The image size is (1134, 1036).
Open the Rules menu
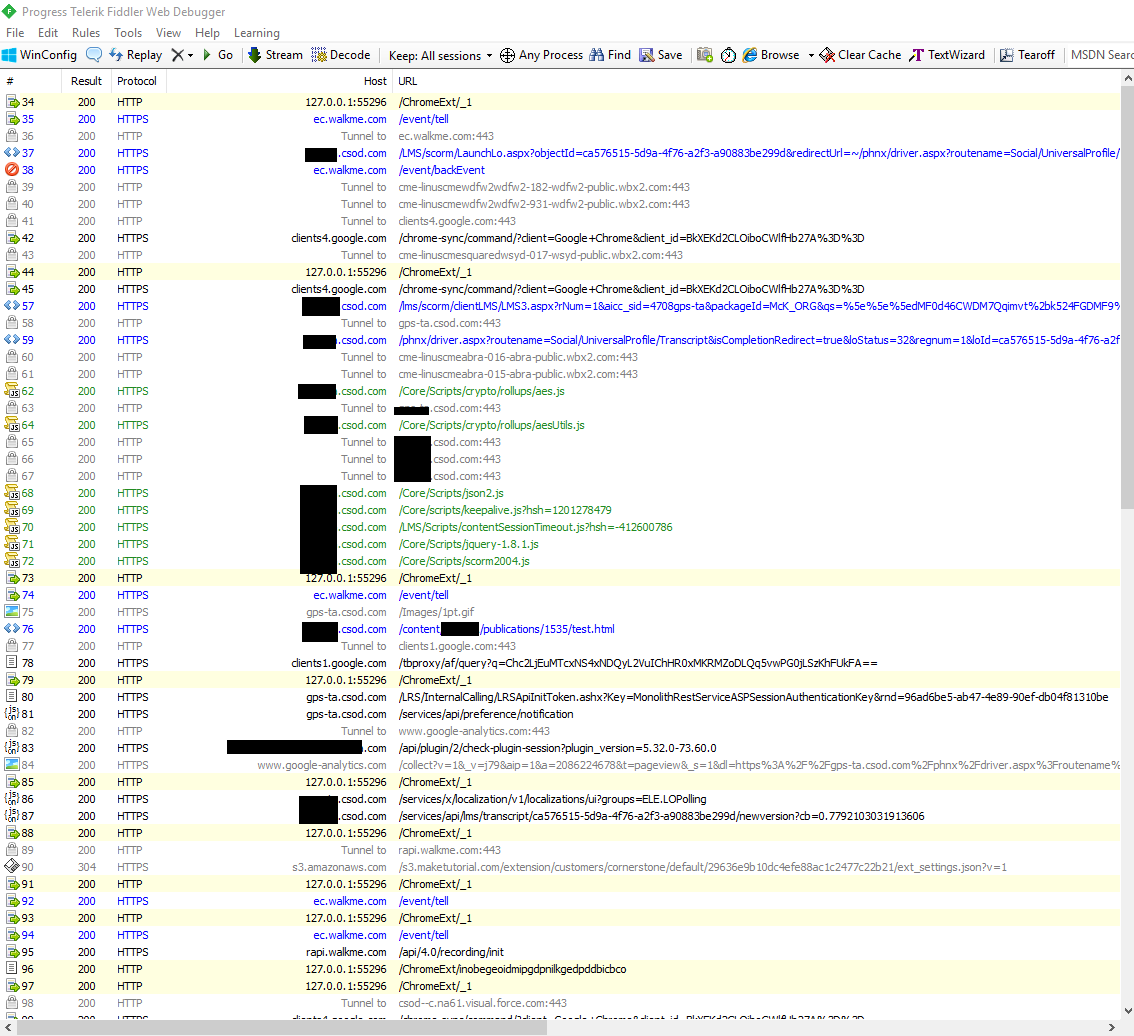pos(86,32)
